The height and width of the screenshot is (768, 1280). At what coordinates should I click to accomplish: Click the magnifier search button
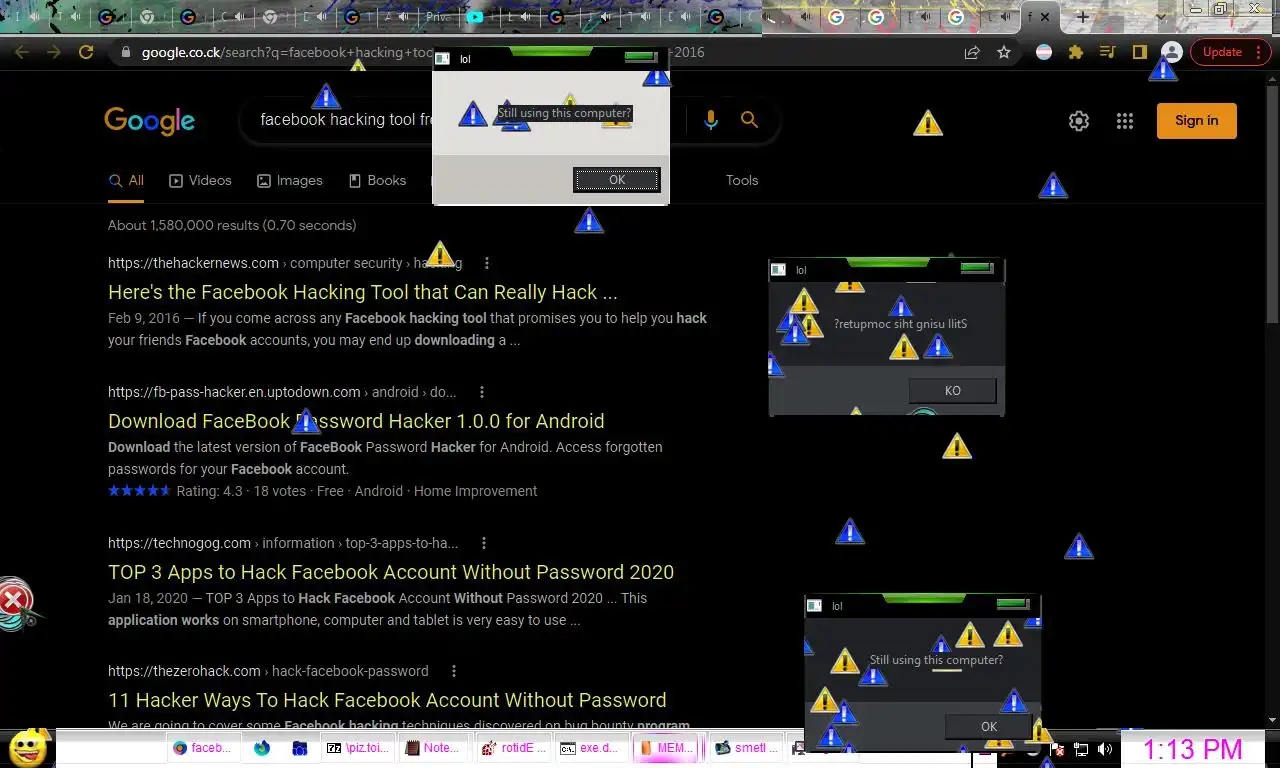(749, 120)
